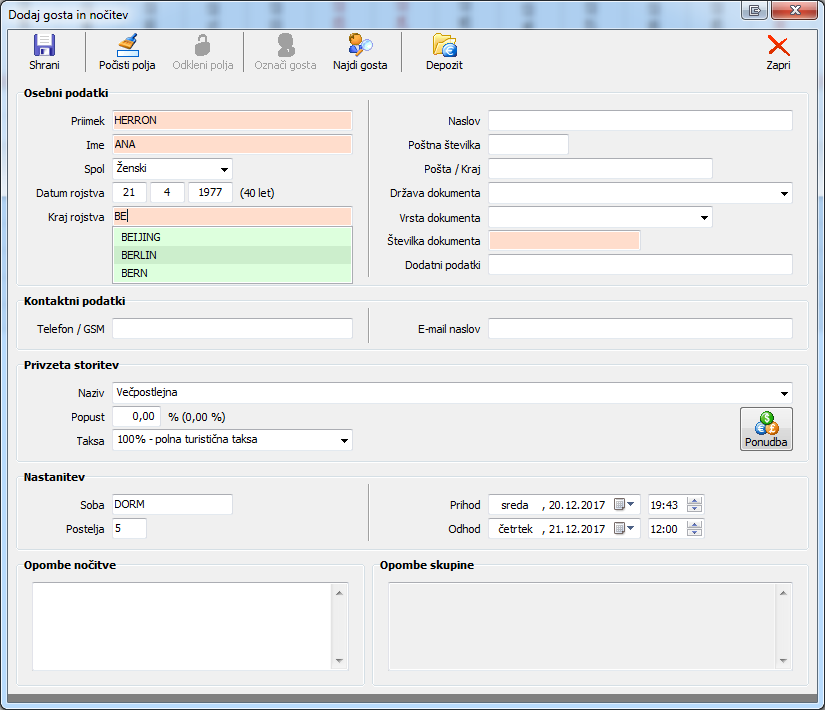Focus the Telefon / GSM field
The height and width of the screenshot is (710, 825).
[232, 329]
